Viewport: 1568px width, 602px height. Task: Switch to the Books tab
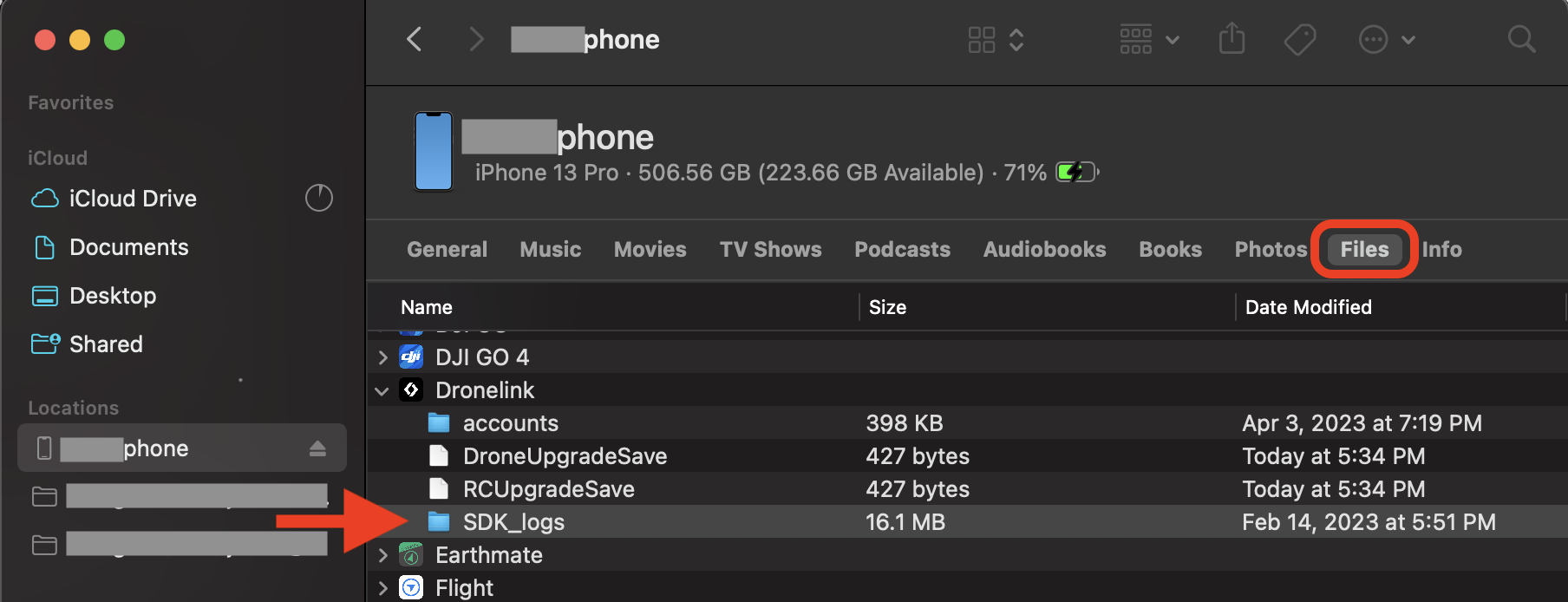click(1170, 250)
